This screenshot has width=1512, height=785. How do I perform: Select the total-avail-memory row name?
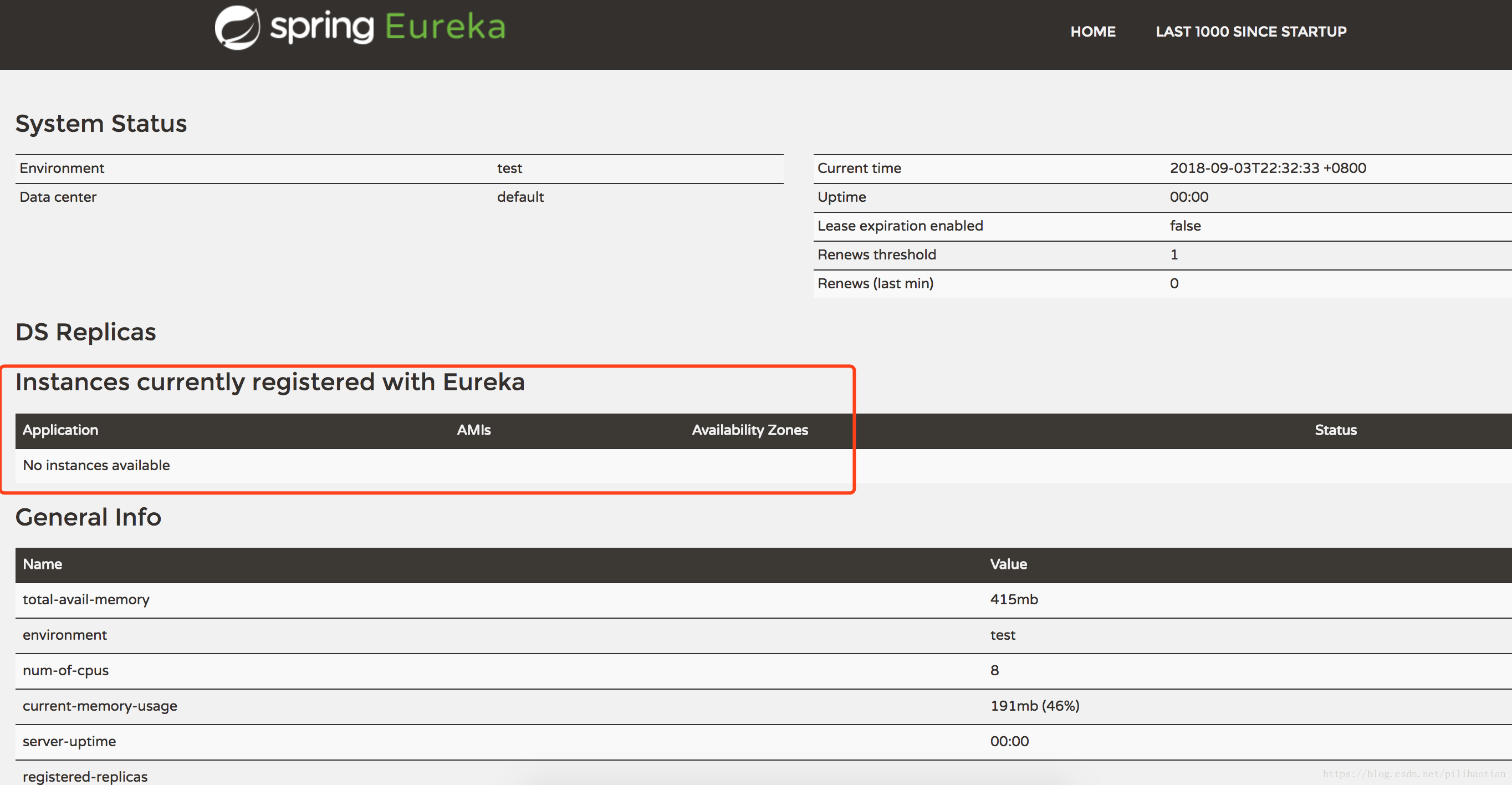86,600
